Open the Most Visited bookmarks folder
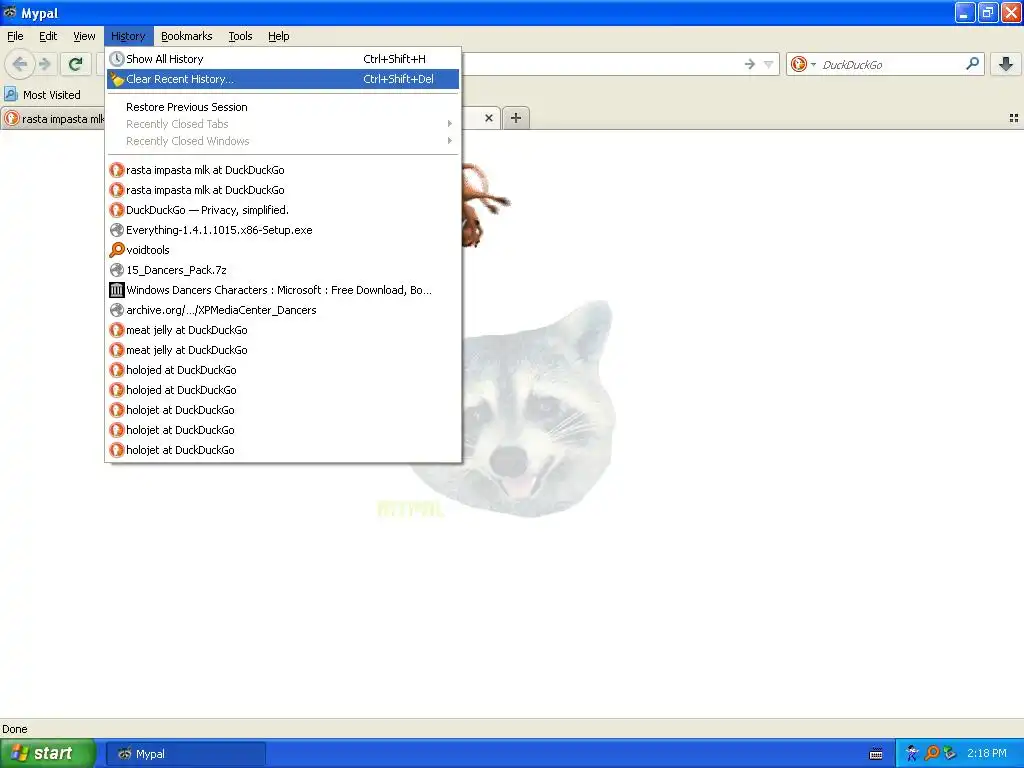 [x=43, y=94]
